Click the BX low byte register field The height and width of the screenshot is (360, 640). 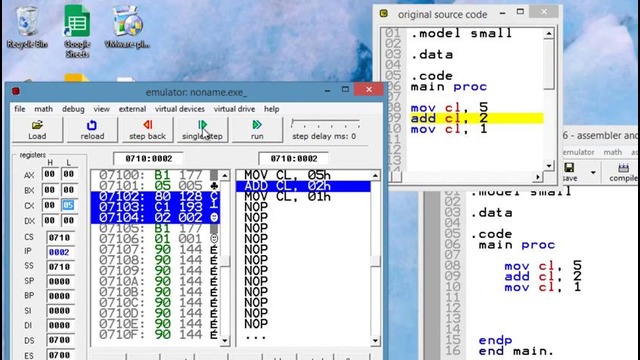pyautogui.click(x=69, y=190)
